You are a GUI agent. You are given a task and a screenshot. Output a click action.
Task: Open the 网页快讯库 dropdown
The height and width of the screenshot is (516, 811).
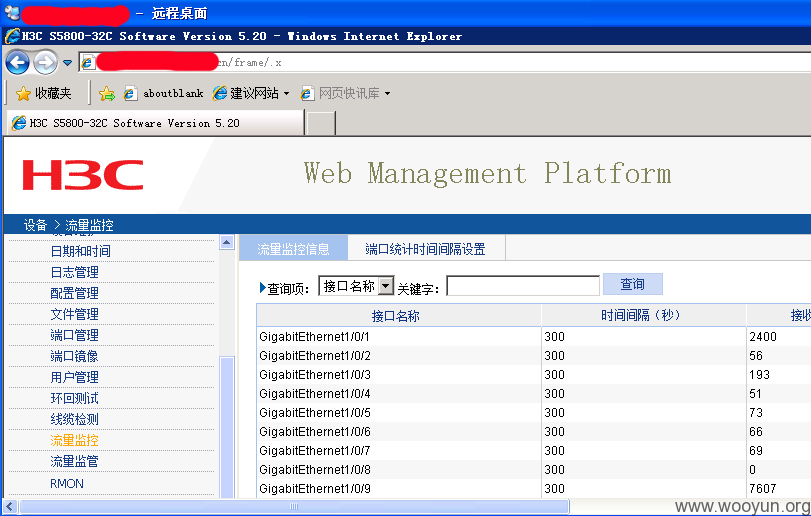pos(346,93)
